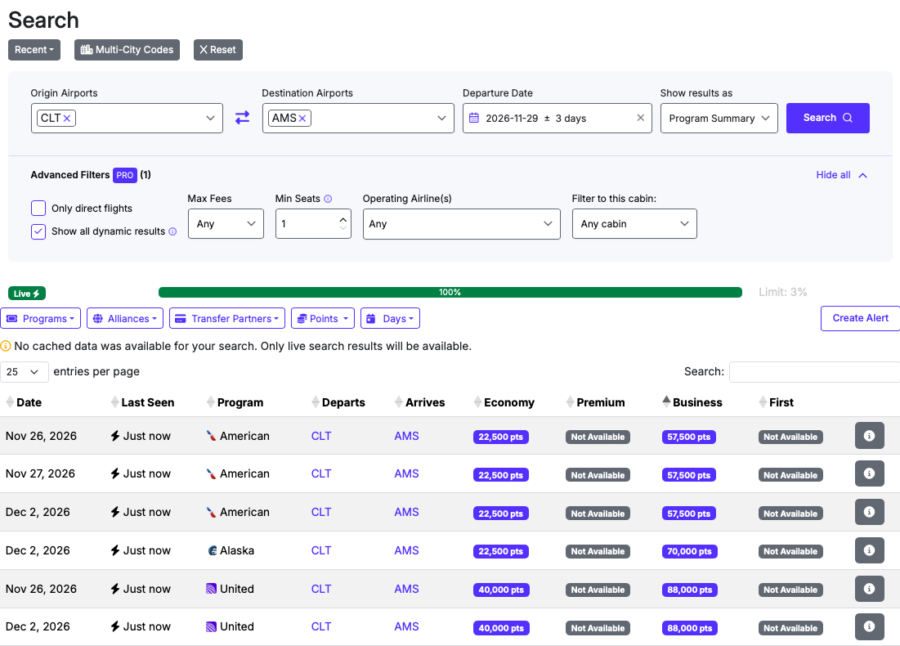Click the Search button

(x=828, y=118)
